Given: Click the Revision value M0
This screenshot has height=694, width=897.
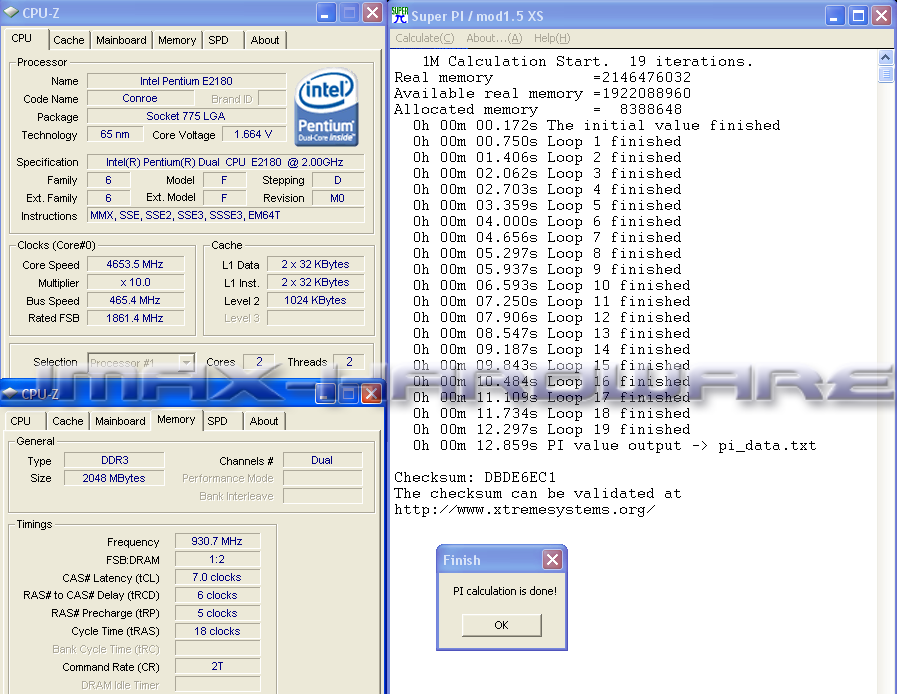Looking at the screenshot, I should point(338,198).
